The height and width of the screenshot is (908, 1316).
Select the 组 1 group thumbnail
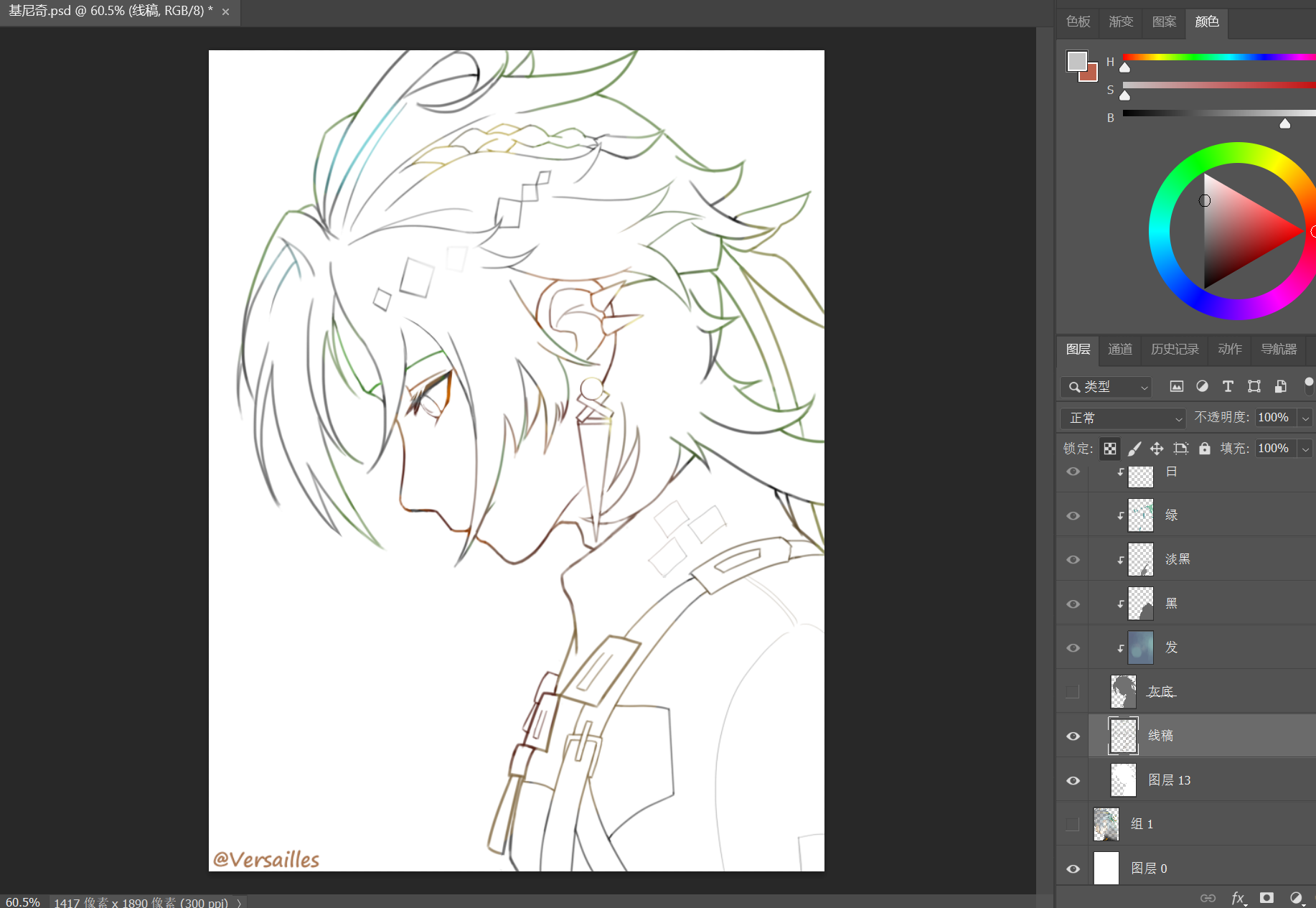[1106, 824]
